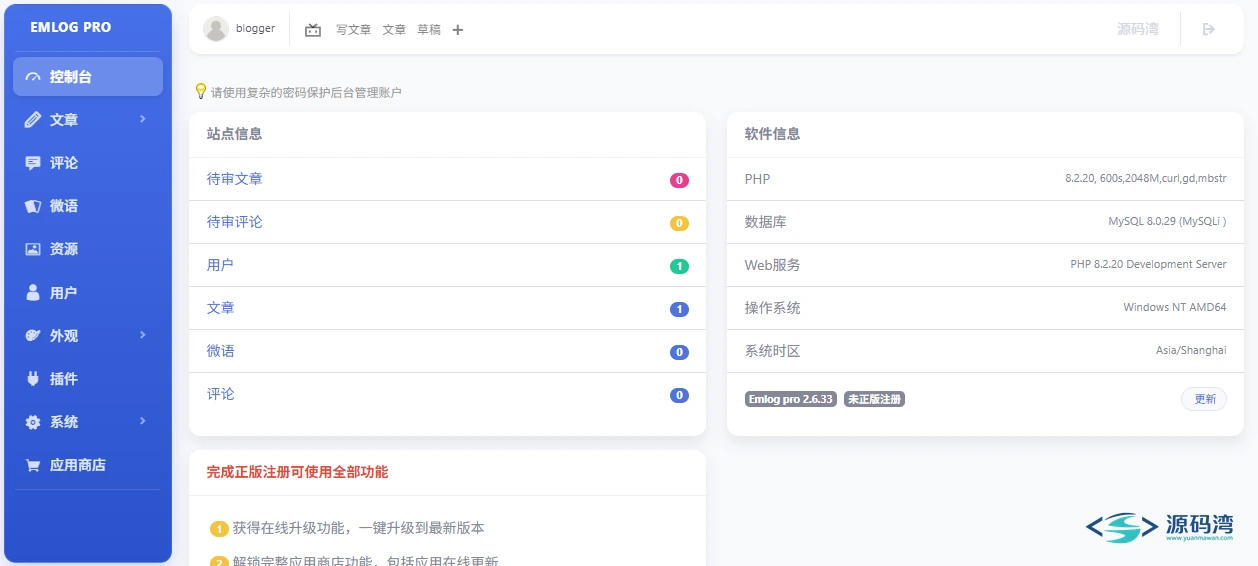The width and height of the screenshot is (1258, 566).
Task: Click the palette icon for 外观
Action: coord(33,336)
